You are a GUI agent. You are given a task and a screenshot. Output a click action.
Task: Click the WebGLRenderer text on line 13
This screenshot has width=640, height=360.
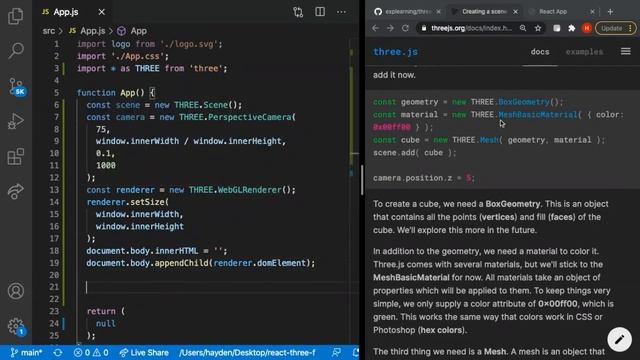coord(249,190)
